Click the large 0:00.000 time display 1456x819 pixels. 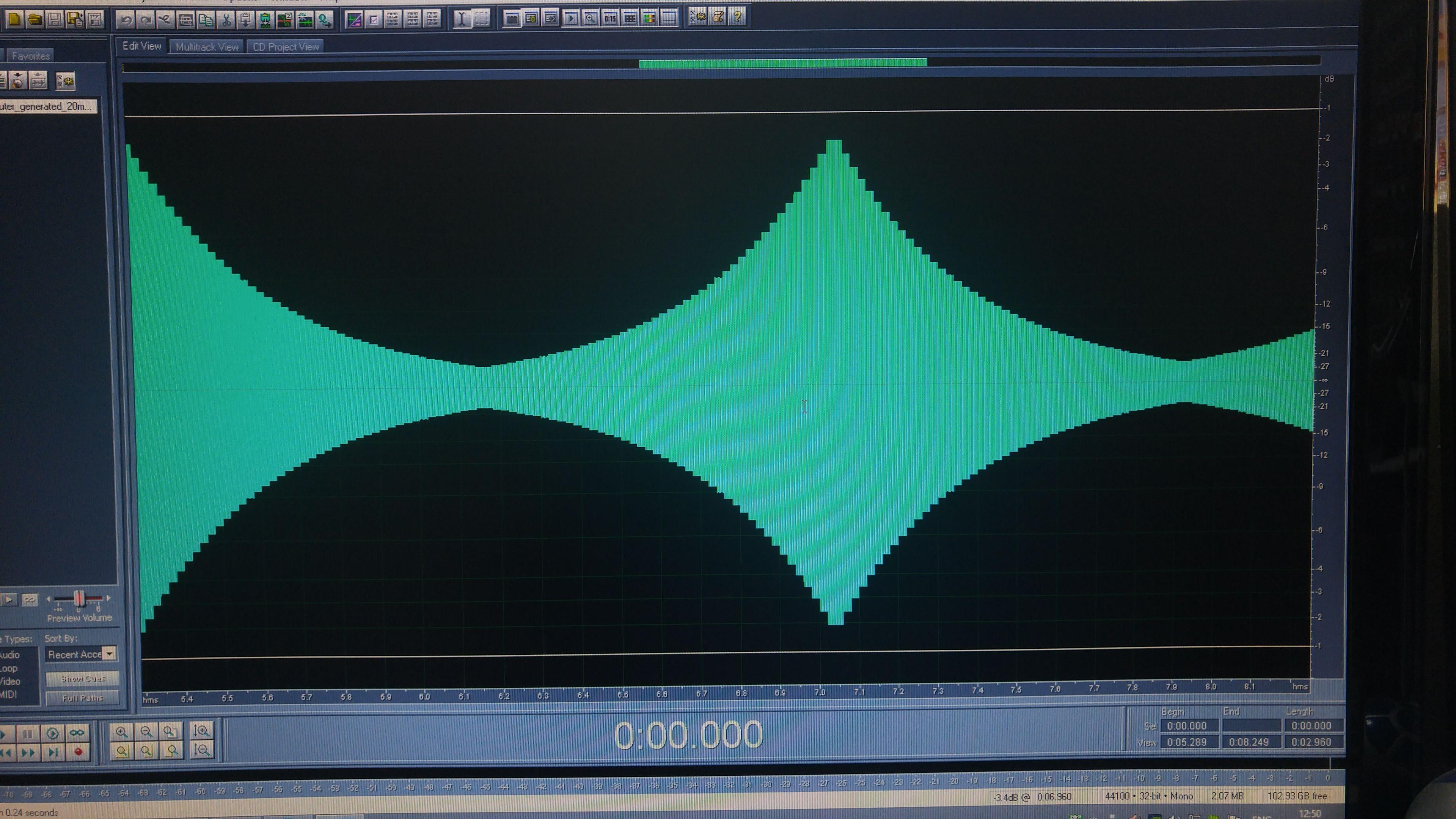[x=688, y=735]
